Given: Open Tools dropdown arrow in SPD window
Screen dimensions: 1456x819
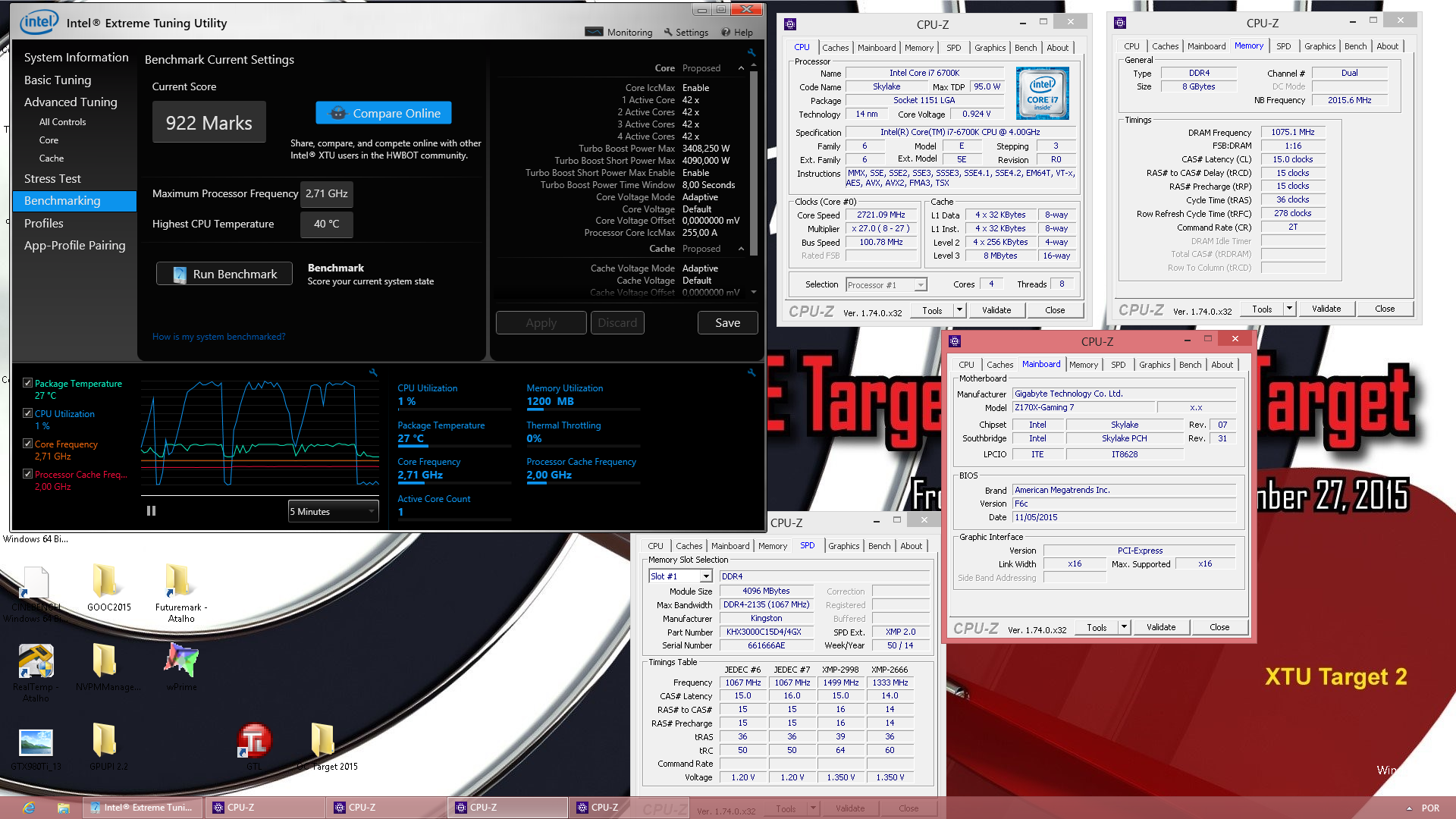Looking at the screenshot, I should [x=813, y=808].
